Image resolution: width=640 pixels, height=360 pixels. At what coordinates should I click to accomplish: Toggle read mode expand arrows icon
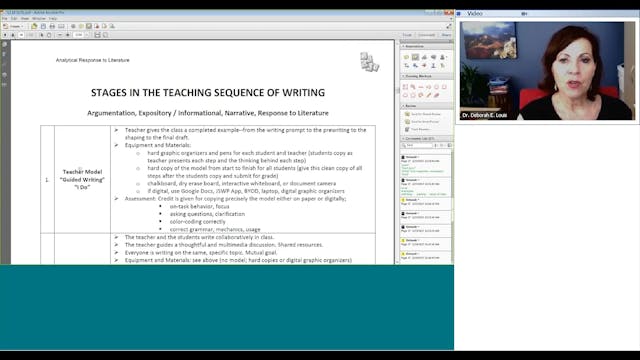(449, 26)
